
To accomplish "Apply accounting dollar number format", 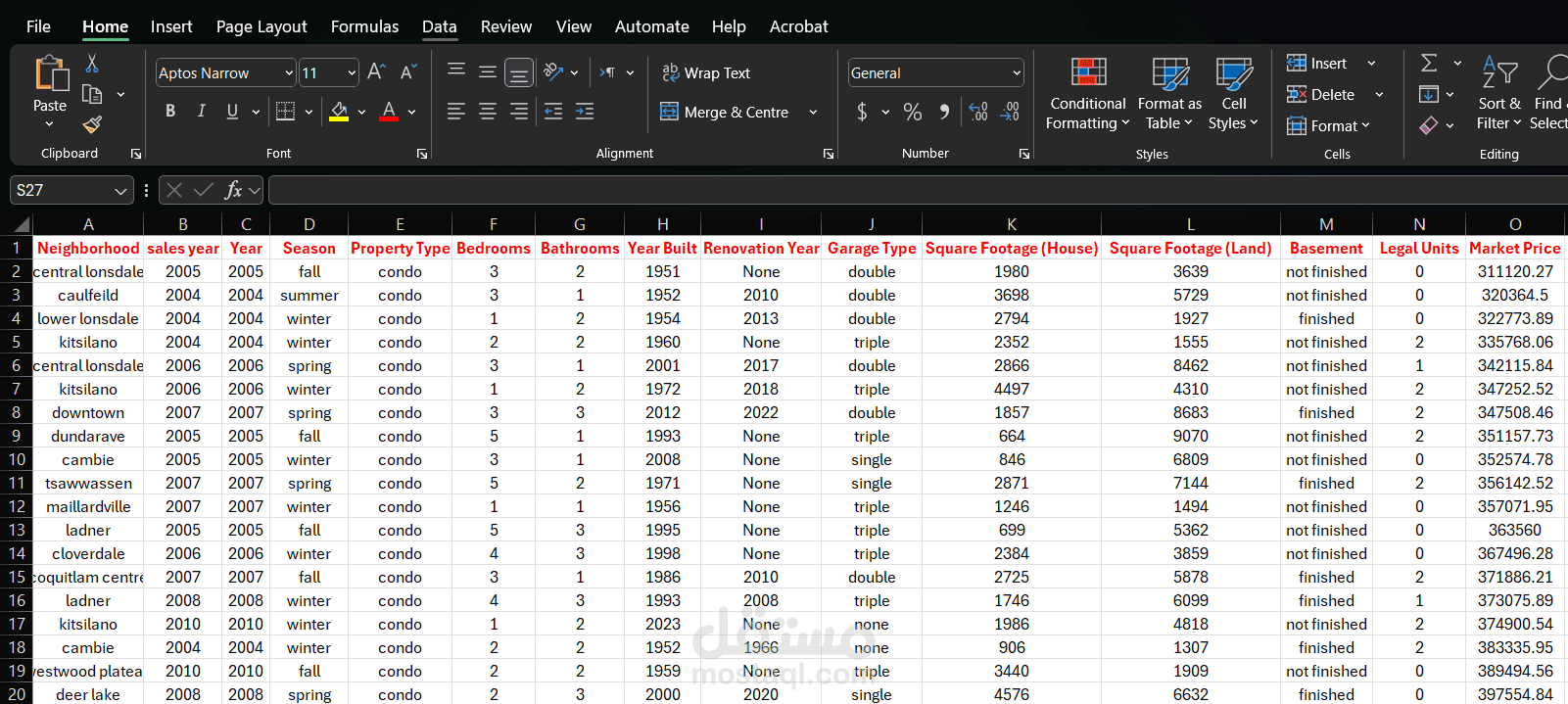I will click(x=862, y=112).
